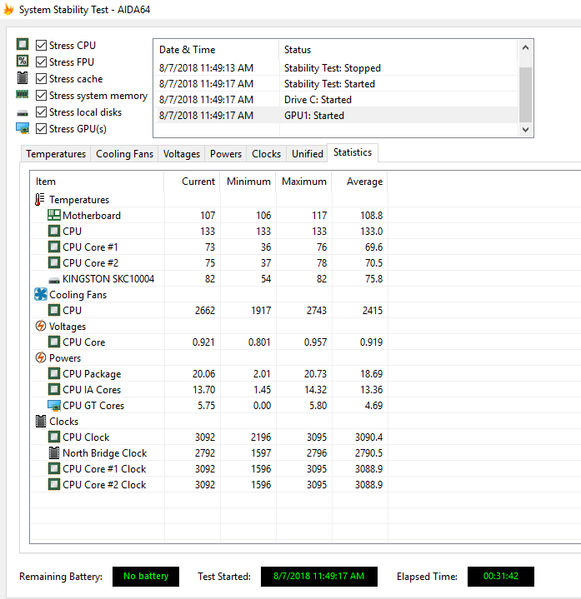Click the log scrollbar down arrow
This screenshot has width=581, height=599.
(x=526, y=130)
